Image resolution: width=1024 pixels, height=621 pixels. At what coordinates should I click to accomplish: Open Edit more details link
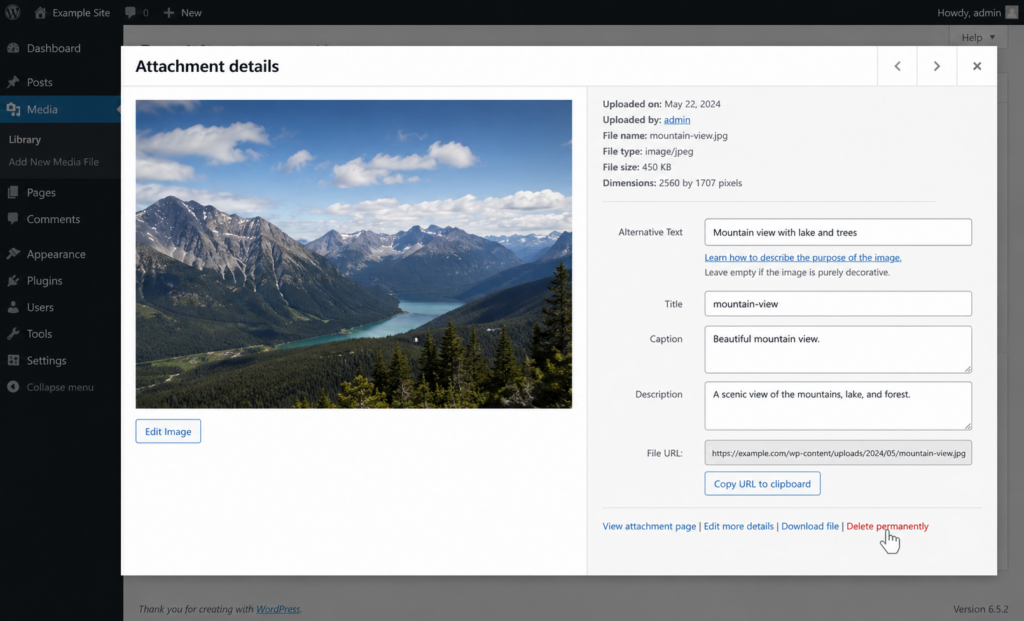[739, 526]
